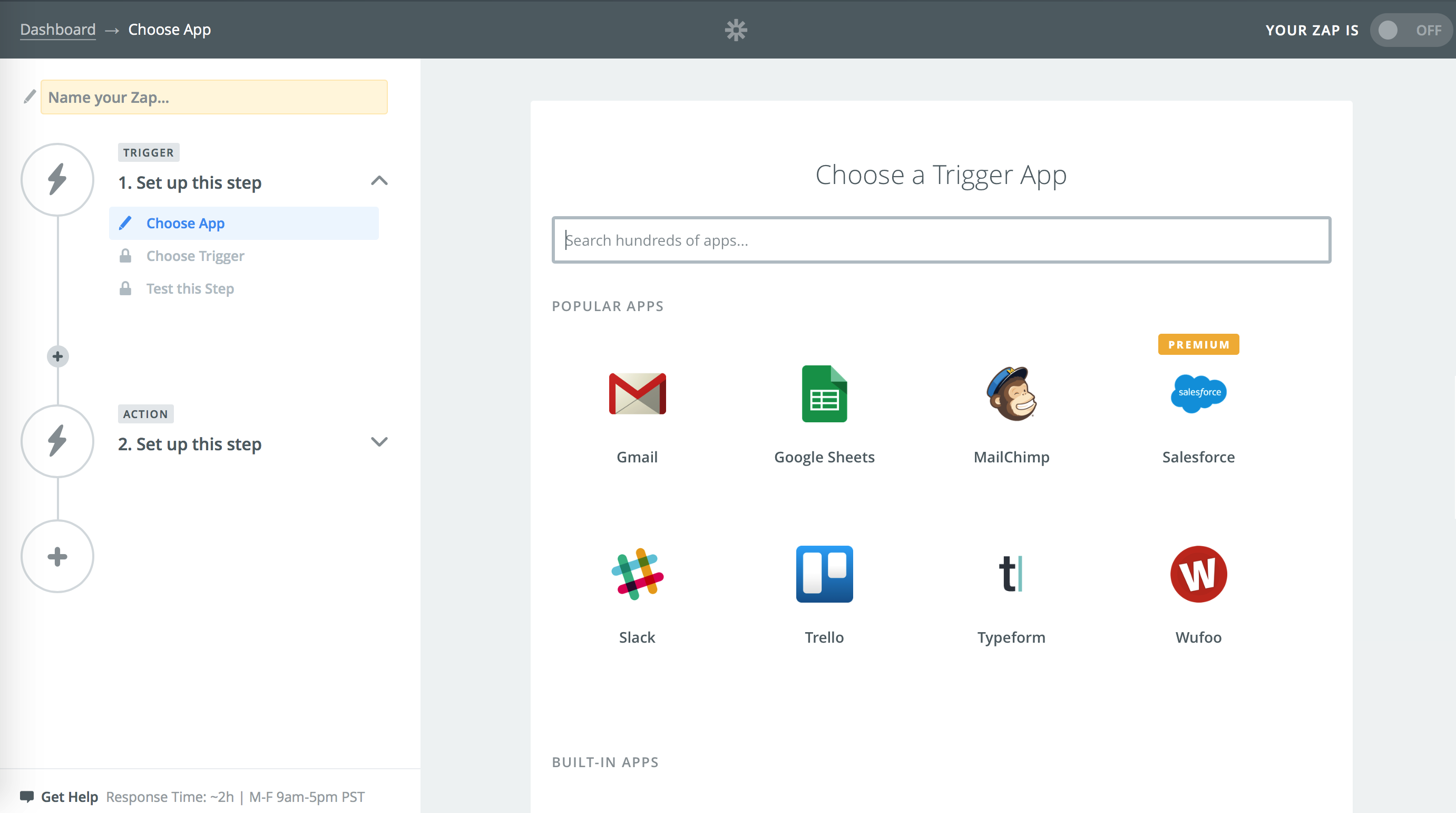The image size is (1456, 813).
Task: Click the lock icon beside Test this Step
Action: pos(125,288)
